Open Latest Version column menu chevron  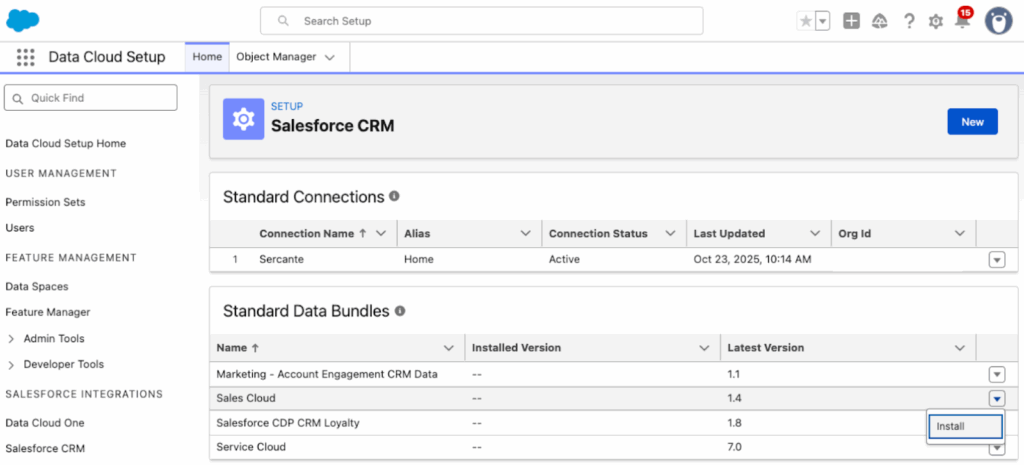tap(959, 348)
